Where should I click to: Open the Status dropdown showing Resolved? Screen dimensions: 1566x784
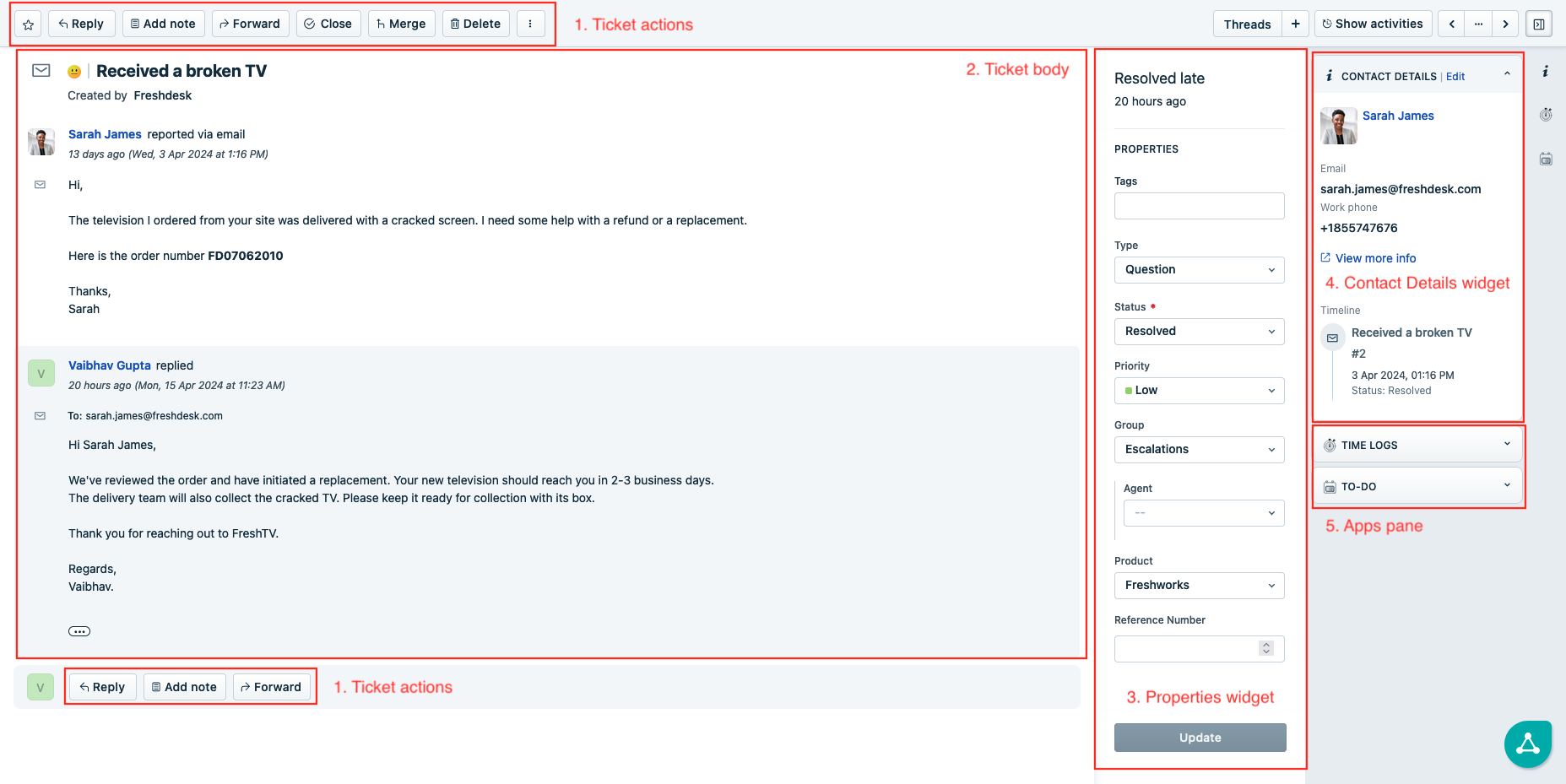[1200, 332]
